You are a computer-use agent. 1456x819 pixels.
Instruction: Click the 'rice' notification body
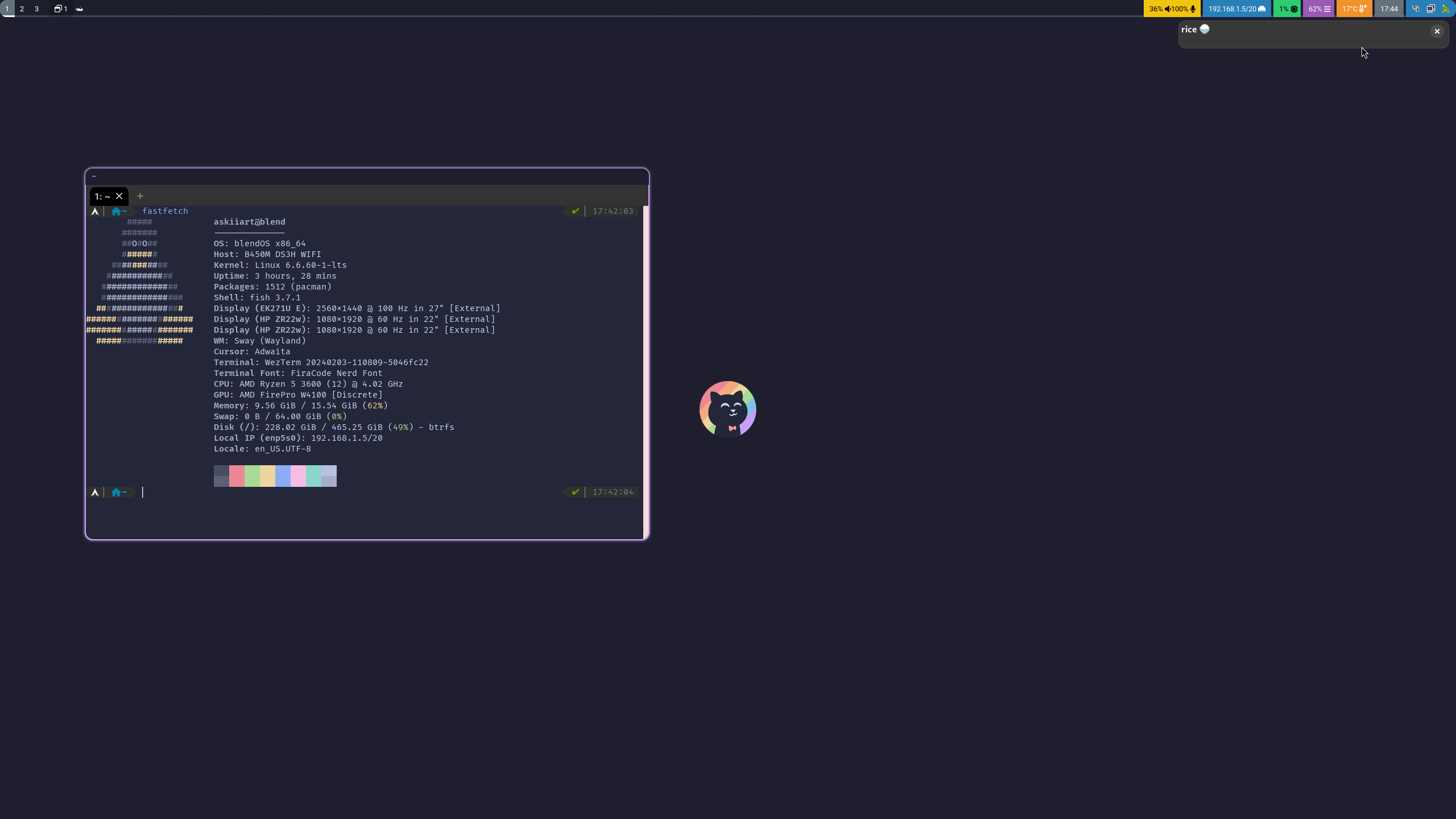(x=1313, y=35)
